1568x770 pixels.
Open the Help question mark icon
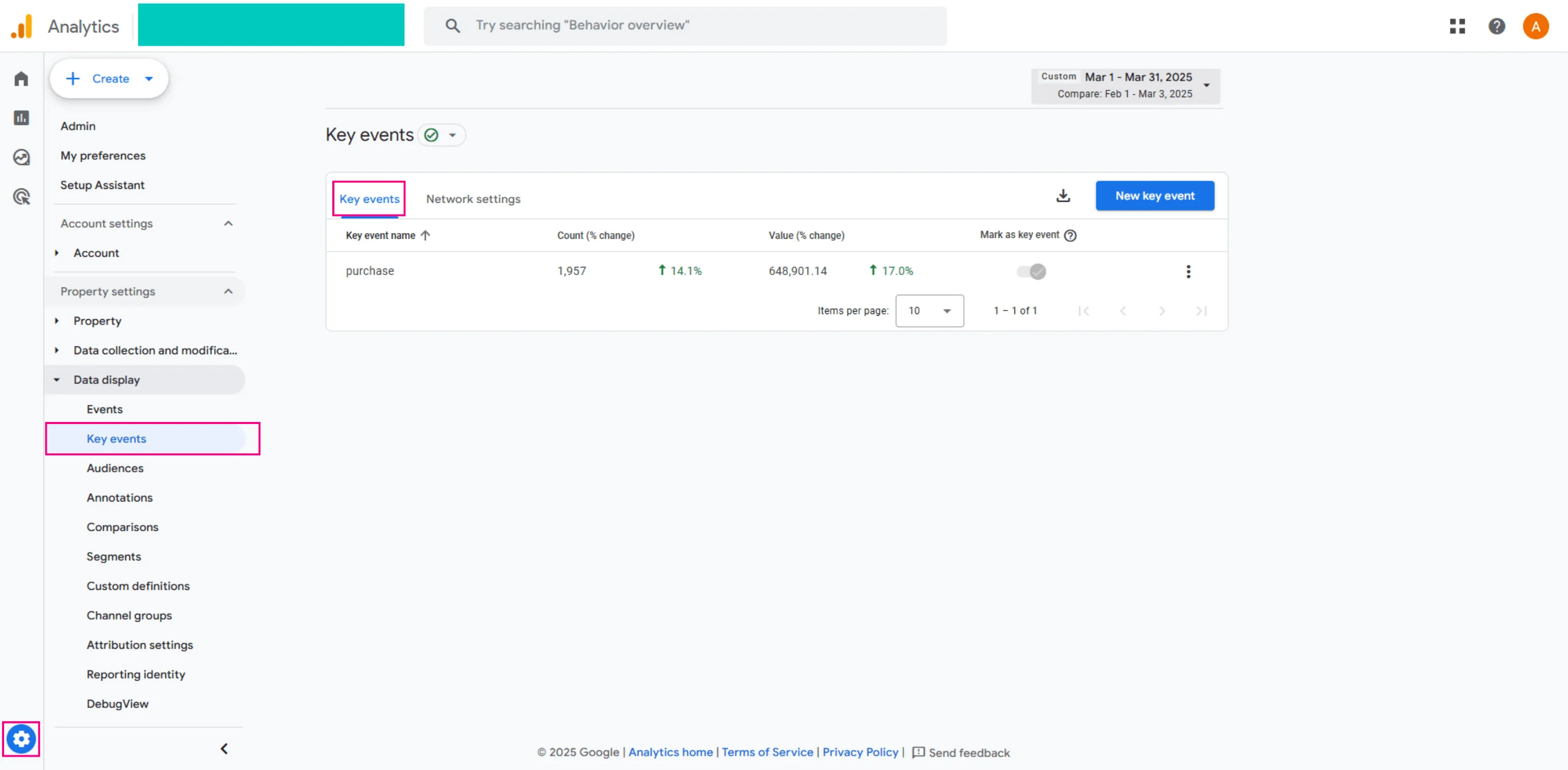[1497, 26]
